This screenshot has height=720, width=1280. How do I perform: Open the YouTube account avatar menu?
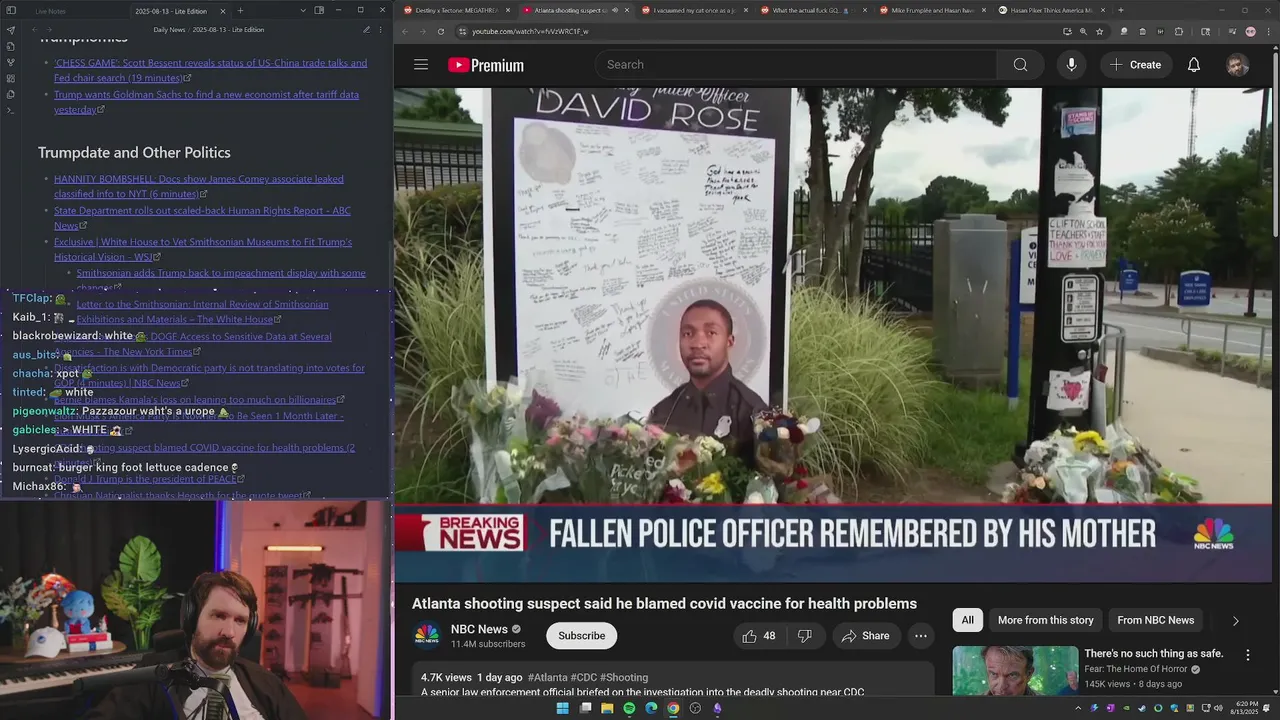coord(1237,65)
